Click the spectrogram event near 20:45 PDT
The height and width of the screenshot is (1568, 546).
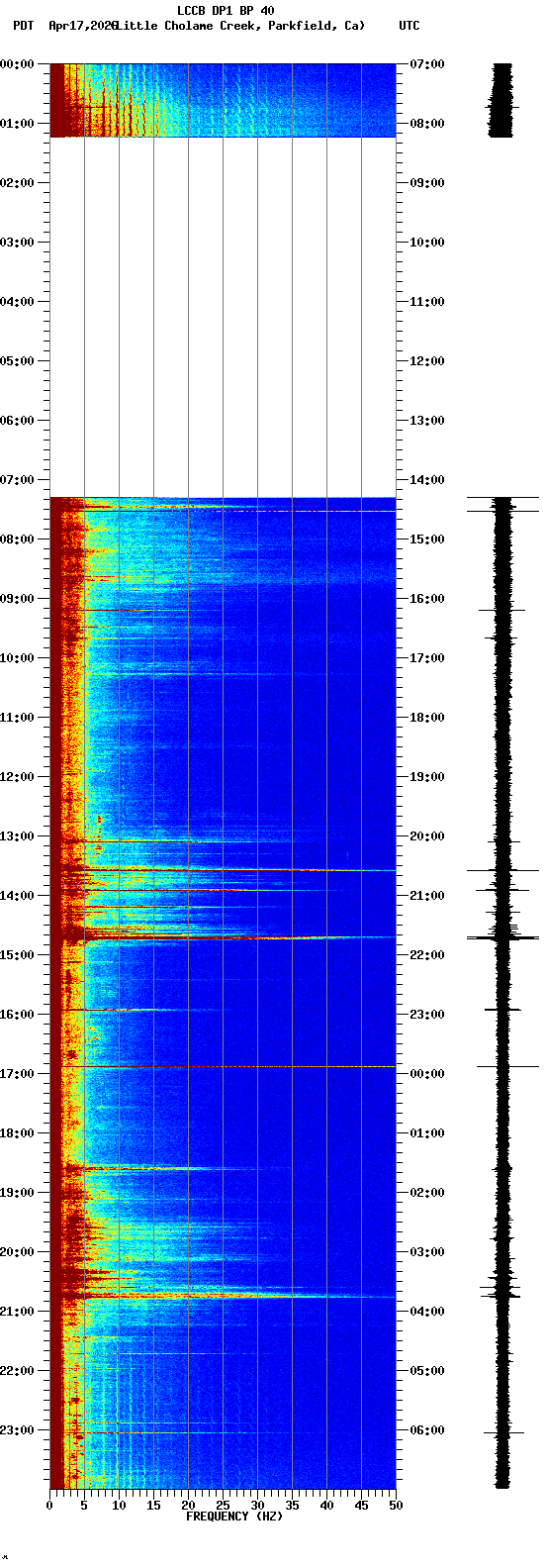(223, 1295)
